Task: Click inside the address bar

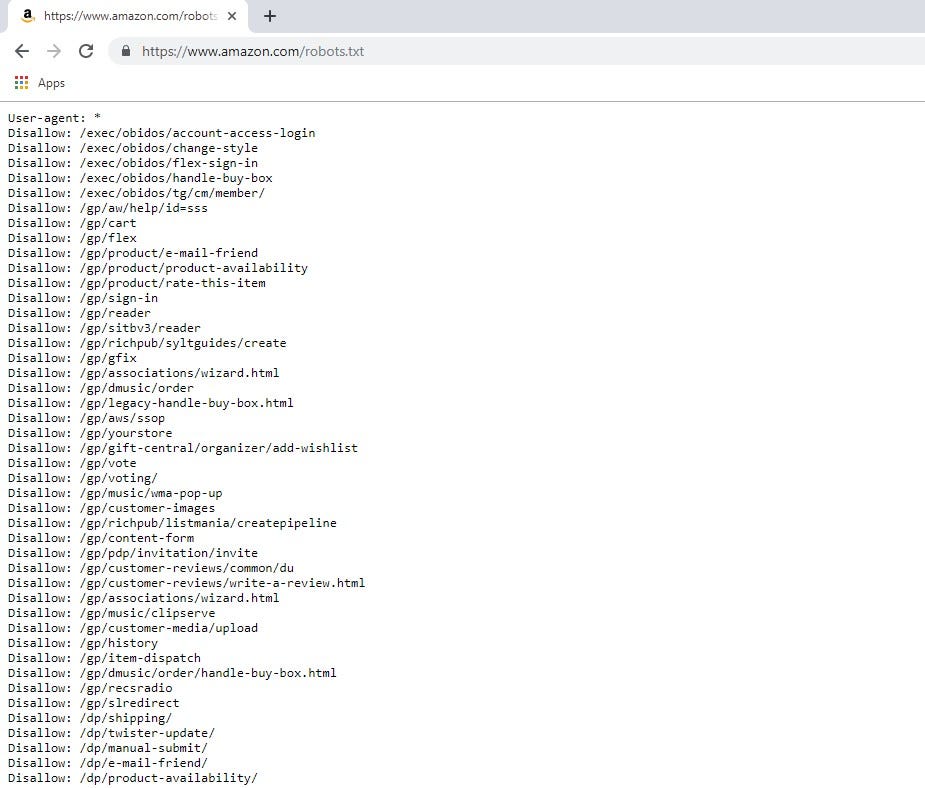Action: pyautogui.click(x=400, y=50)
